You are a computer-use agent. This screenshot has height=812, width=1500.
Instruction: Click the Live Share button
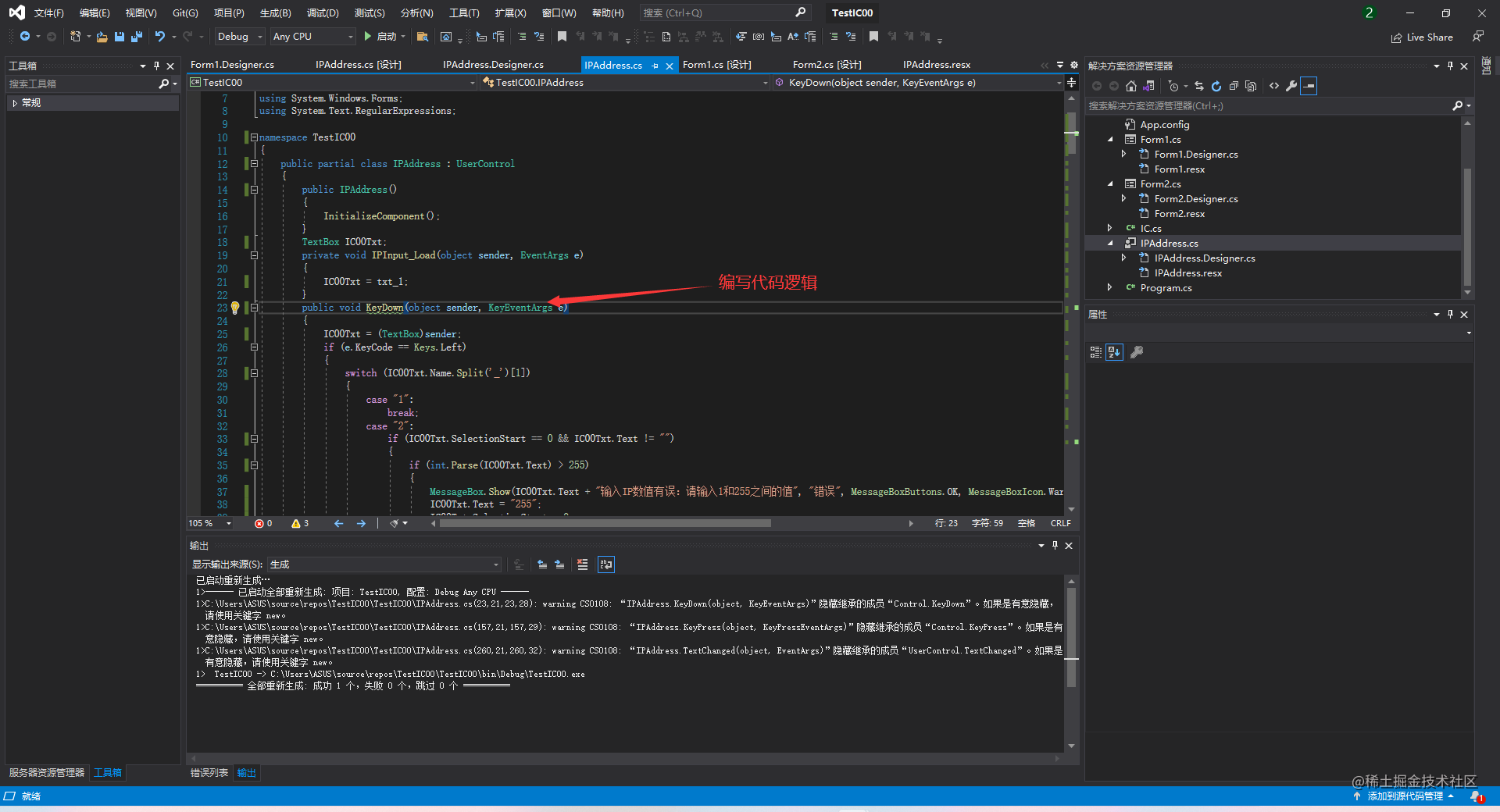[x=1422, y=37]
